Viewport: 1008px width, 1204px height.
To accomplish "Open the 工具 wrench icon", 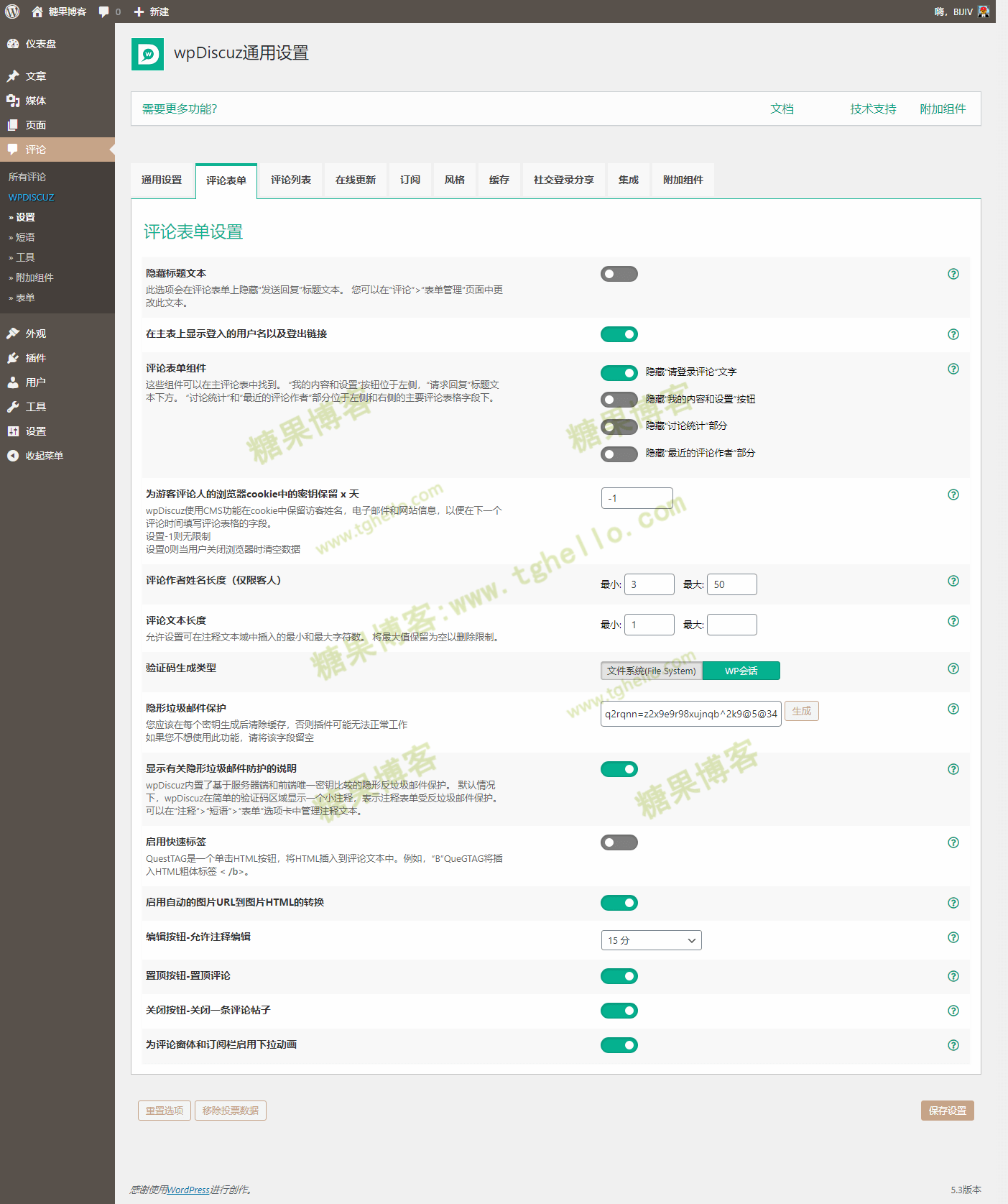I will (x=13, y=407).
